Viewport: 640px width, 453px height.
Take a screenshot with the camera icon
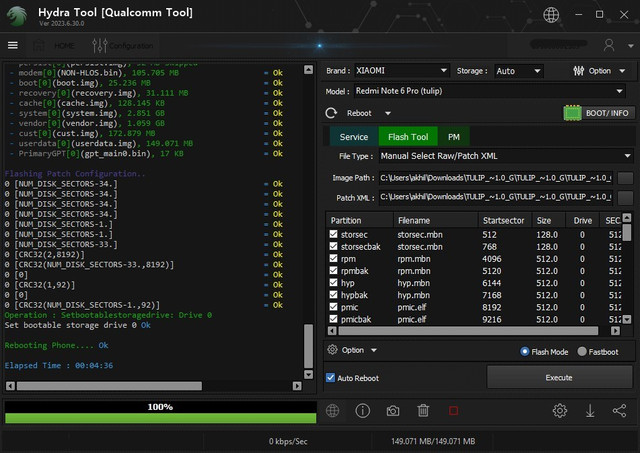click(x=393, y=411)
